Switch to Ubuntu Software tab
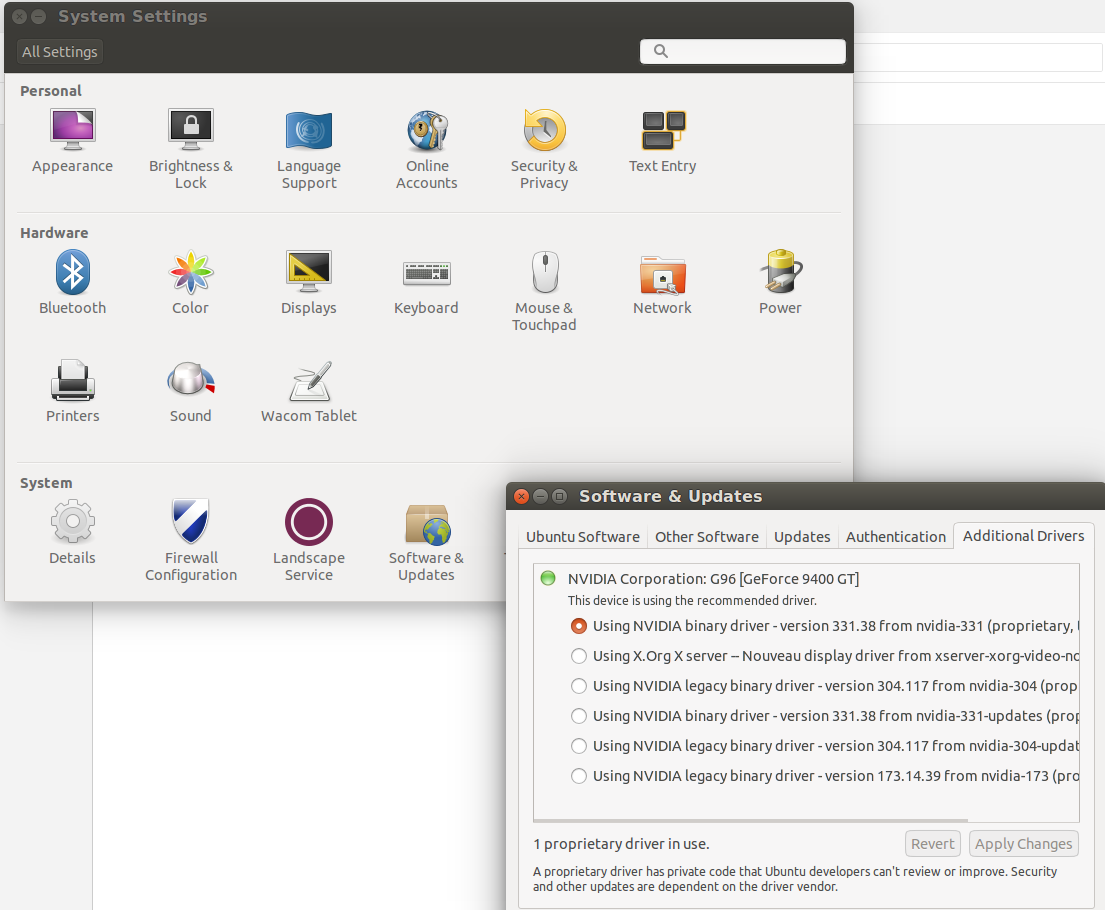The image size is (1105, 910). coord(583,536)
